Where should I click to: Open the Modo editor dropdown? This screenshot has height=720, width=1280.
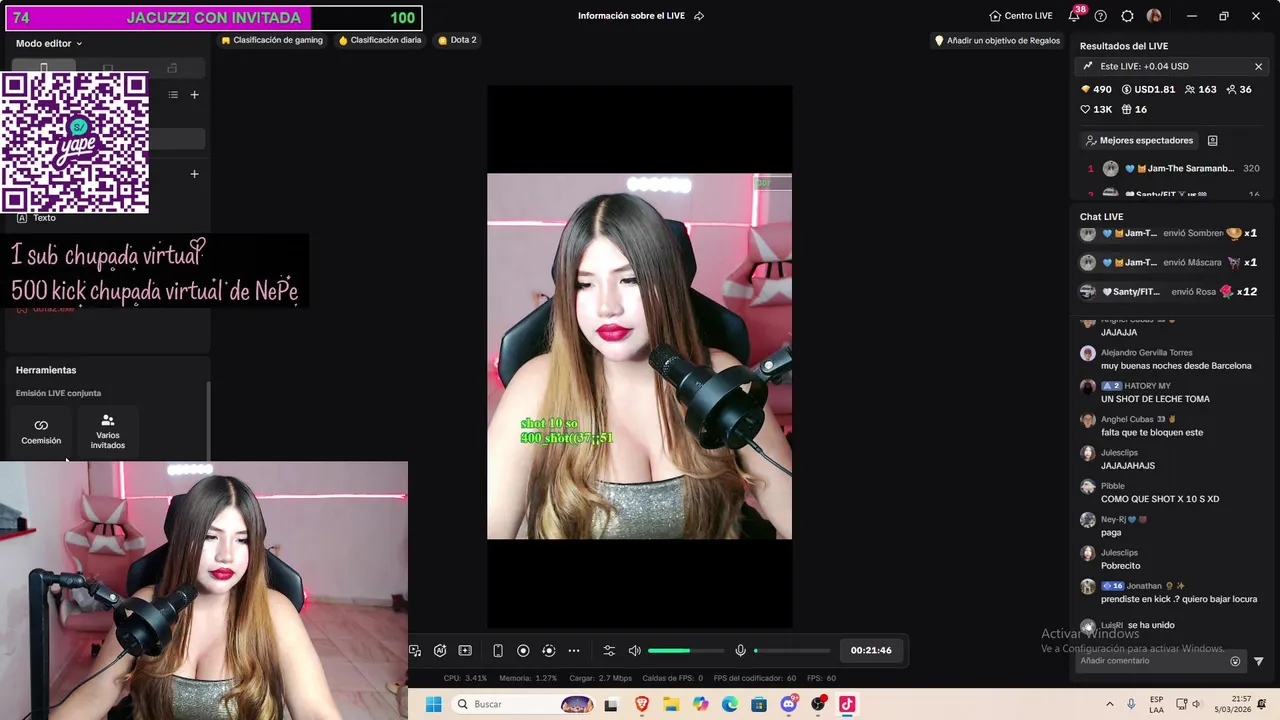(49, 43)
